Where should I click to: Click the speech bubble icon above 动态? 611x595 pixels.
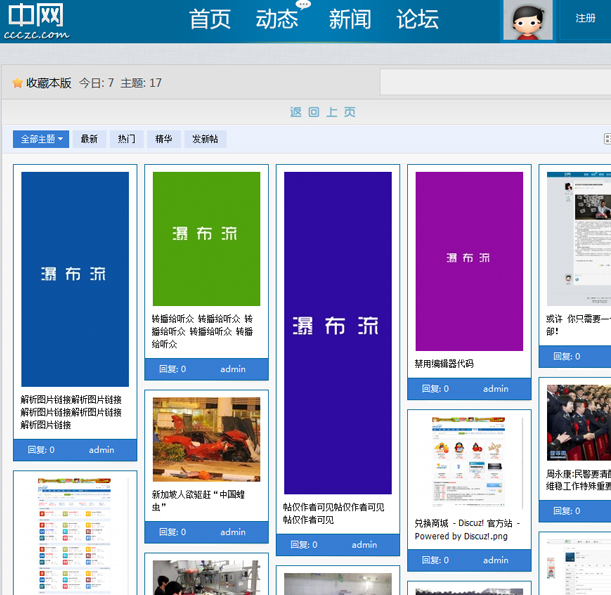click(x=303, y=5)
